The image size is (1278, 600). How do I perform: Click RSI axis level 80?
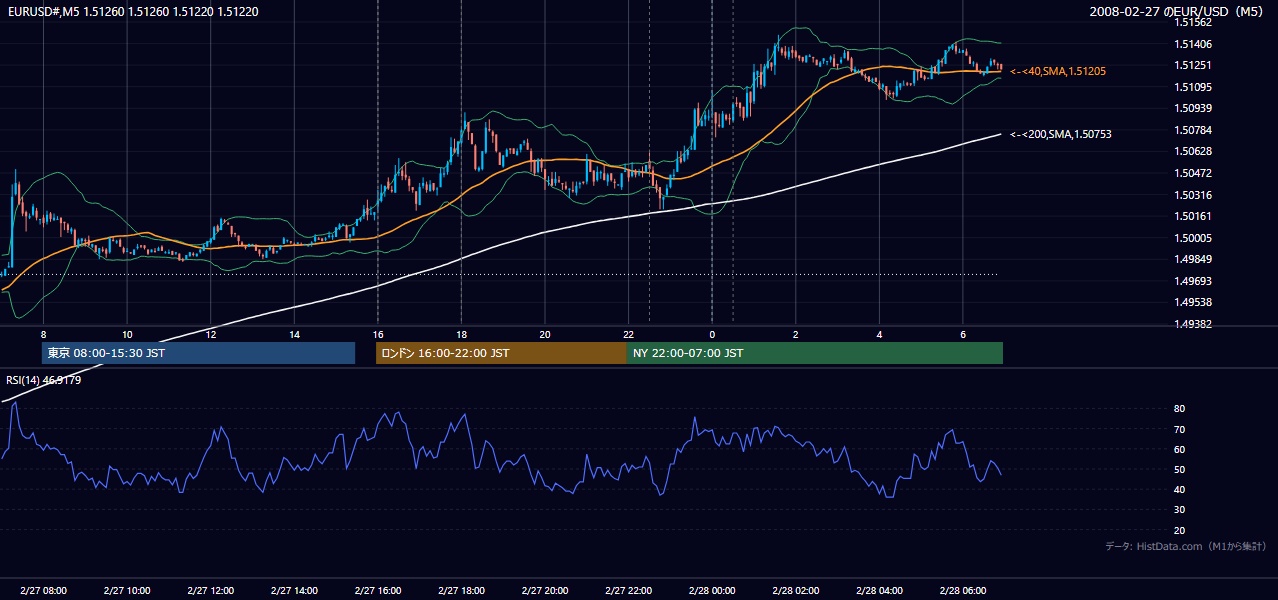tap(1179, 409)
